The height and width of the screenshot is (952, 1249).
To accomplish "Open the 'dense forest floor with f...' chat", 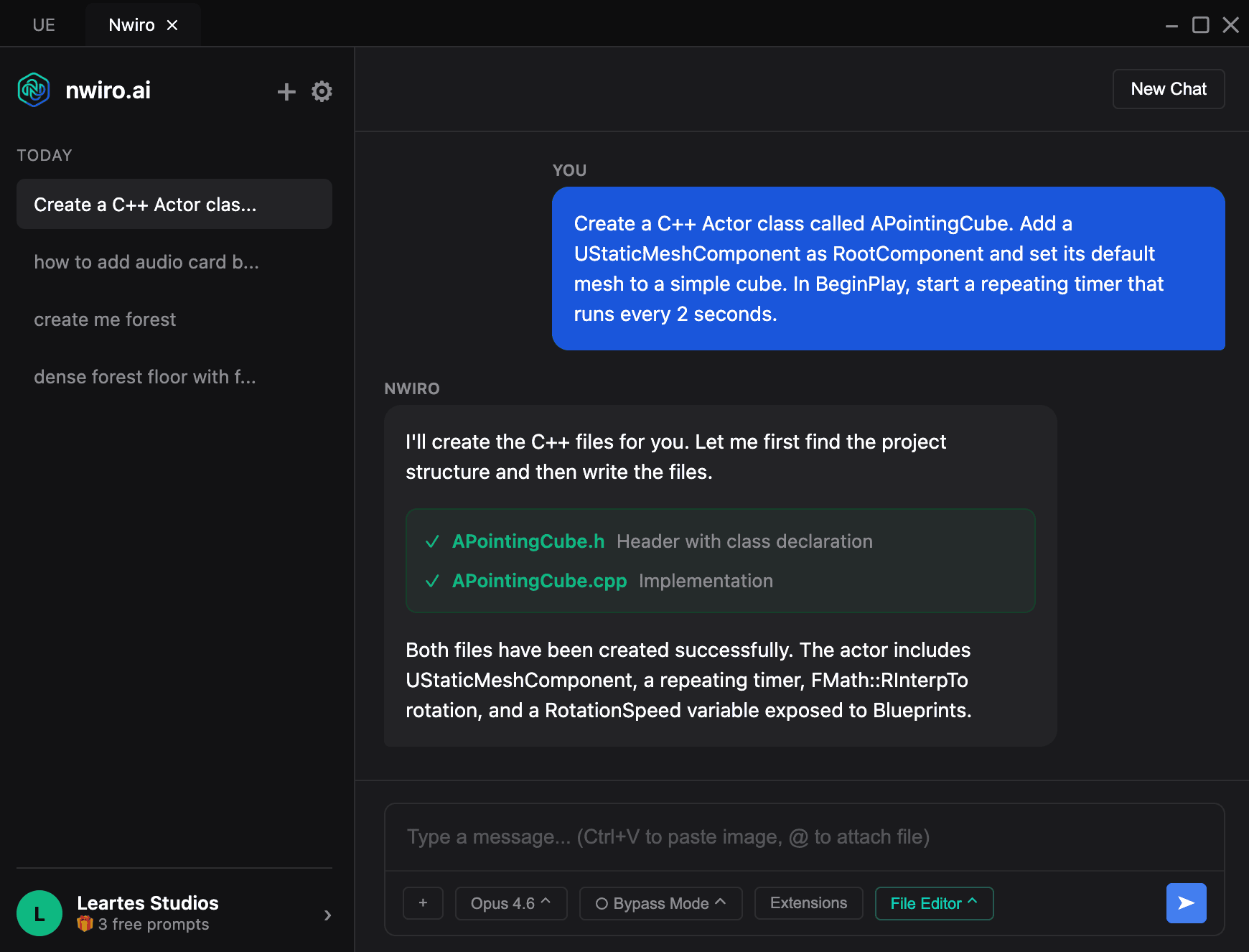I will pos(174,377).
